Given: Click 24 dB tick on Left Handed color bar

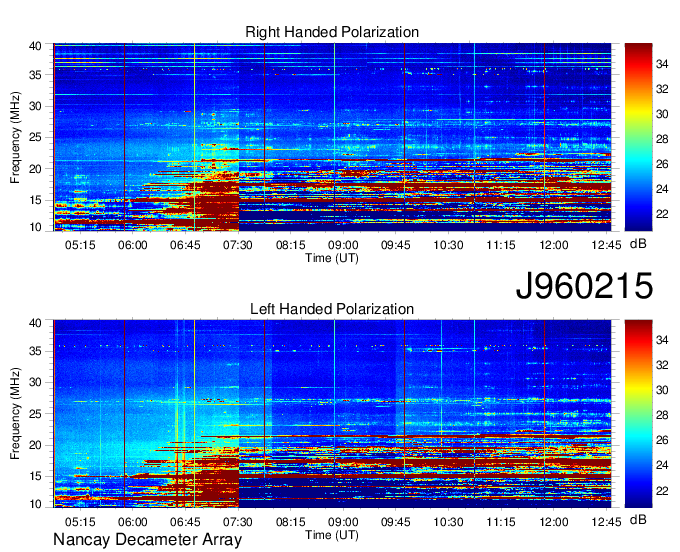Looking at the screenshot, I should point(662,465).
